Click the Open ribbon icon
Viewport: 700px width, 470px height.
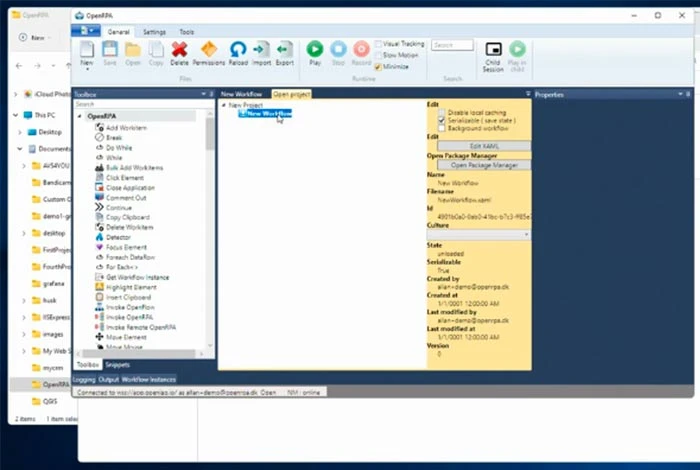133,54
